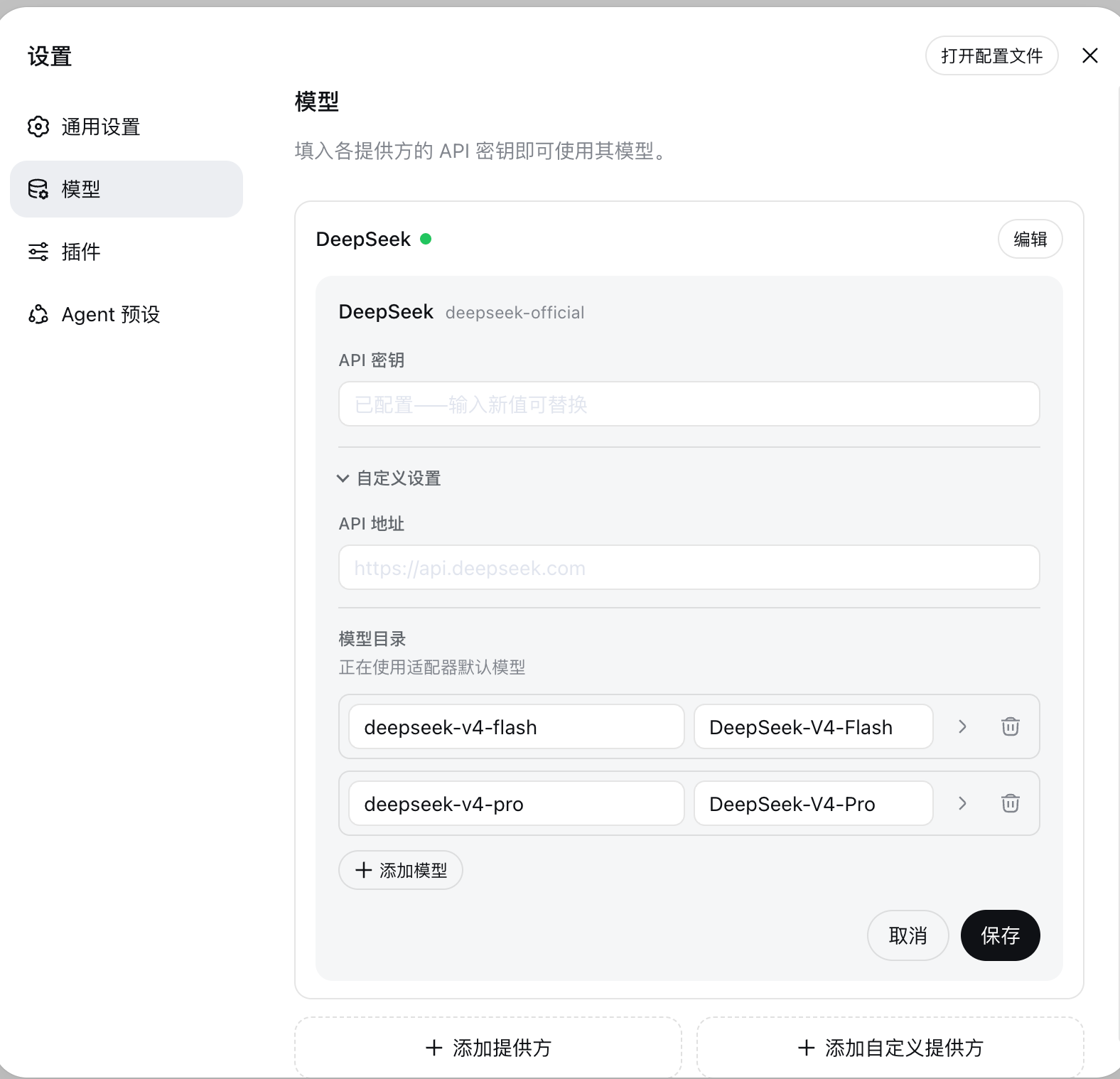Click the sliders icon beside 插件
This screenshot has height=1079, width=1120.
(38, 252)
